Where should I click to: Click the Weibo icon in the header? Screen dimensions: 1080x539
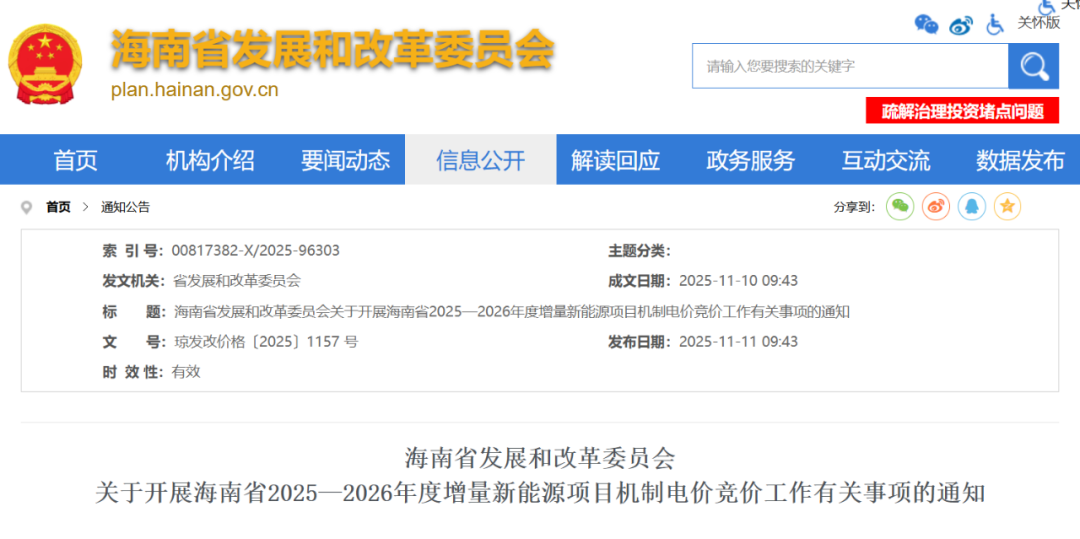tap(961, 25)
